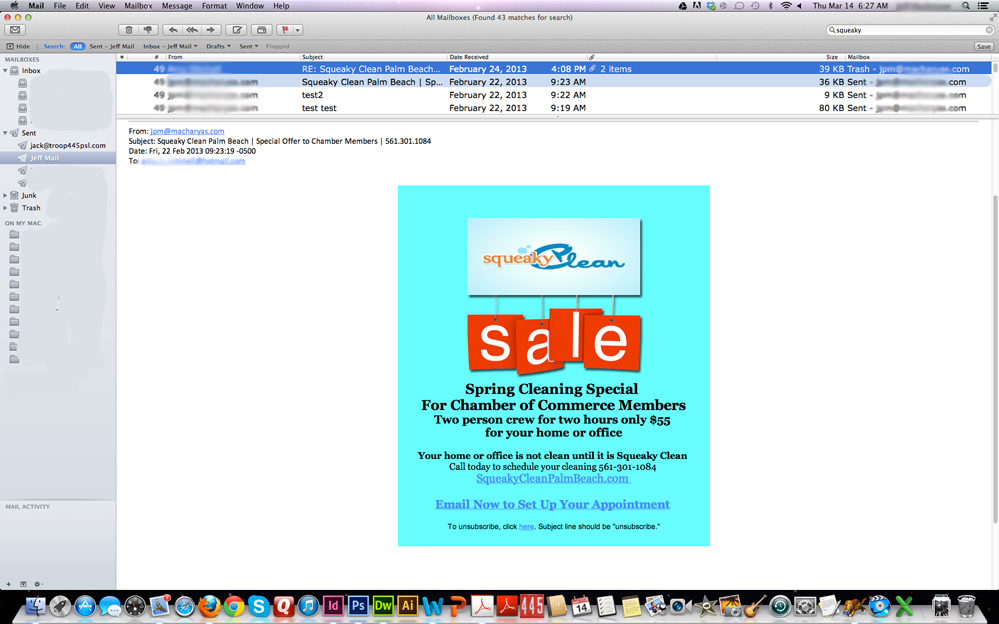Limit search to Sent – Jeff Mail

[111, 47]
